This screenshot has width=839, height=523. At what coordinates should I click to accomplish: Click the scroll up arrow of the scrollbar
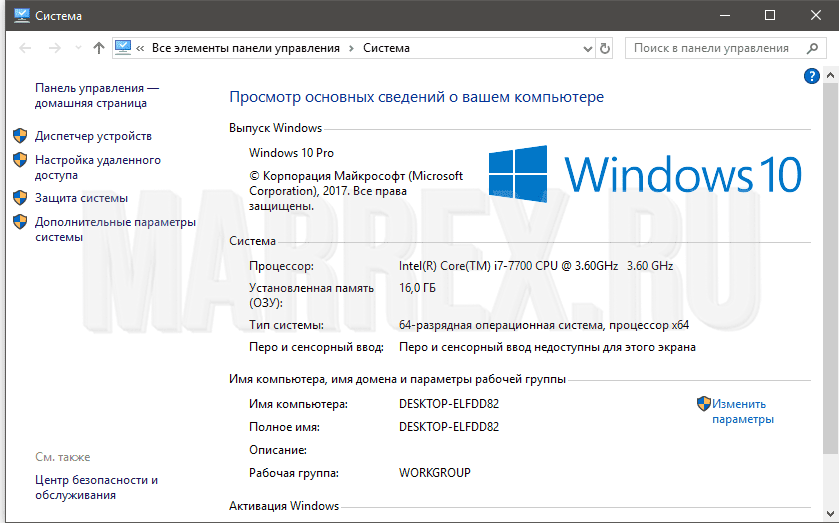click(x=830, y=75)
